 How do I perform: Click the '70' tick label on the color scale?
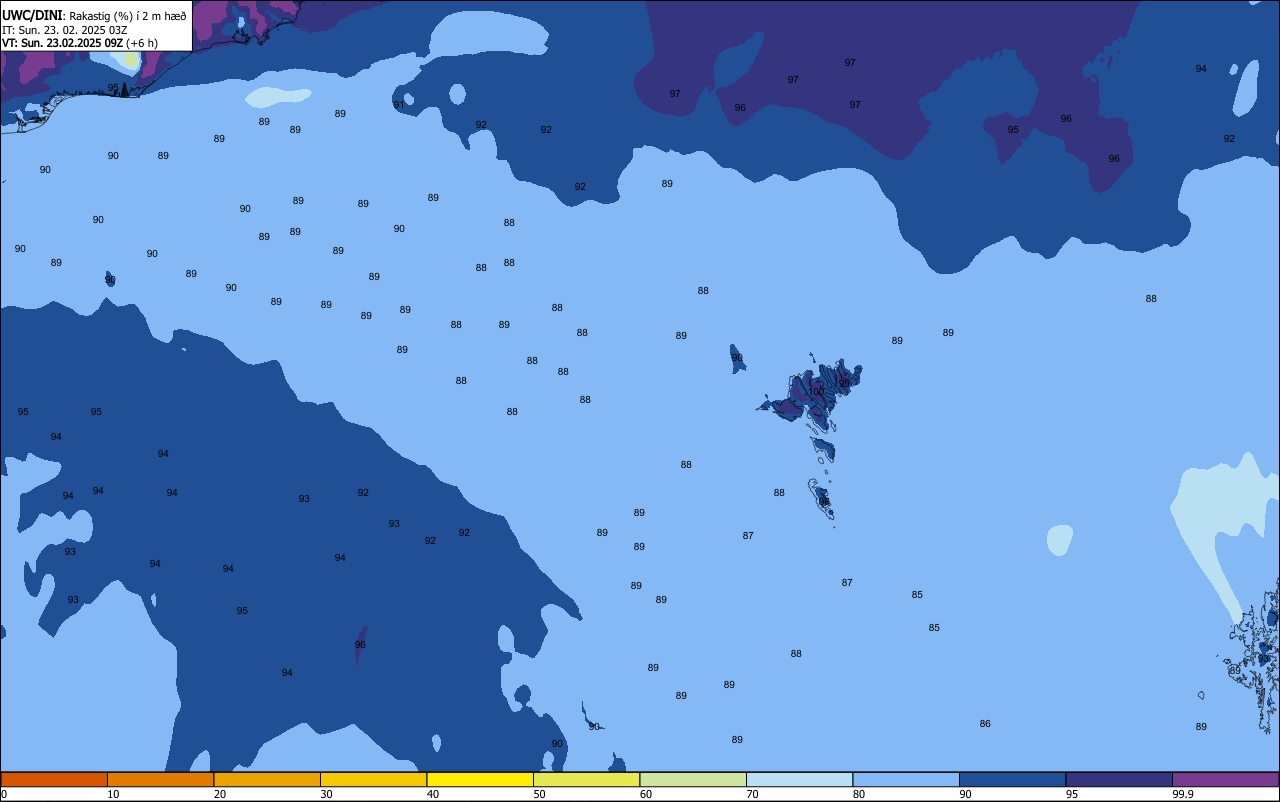[753, 794]
